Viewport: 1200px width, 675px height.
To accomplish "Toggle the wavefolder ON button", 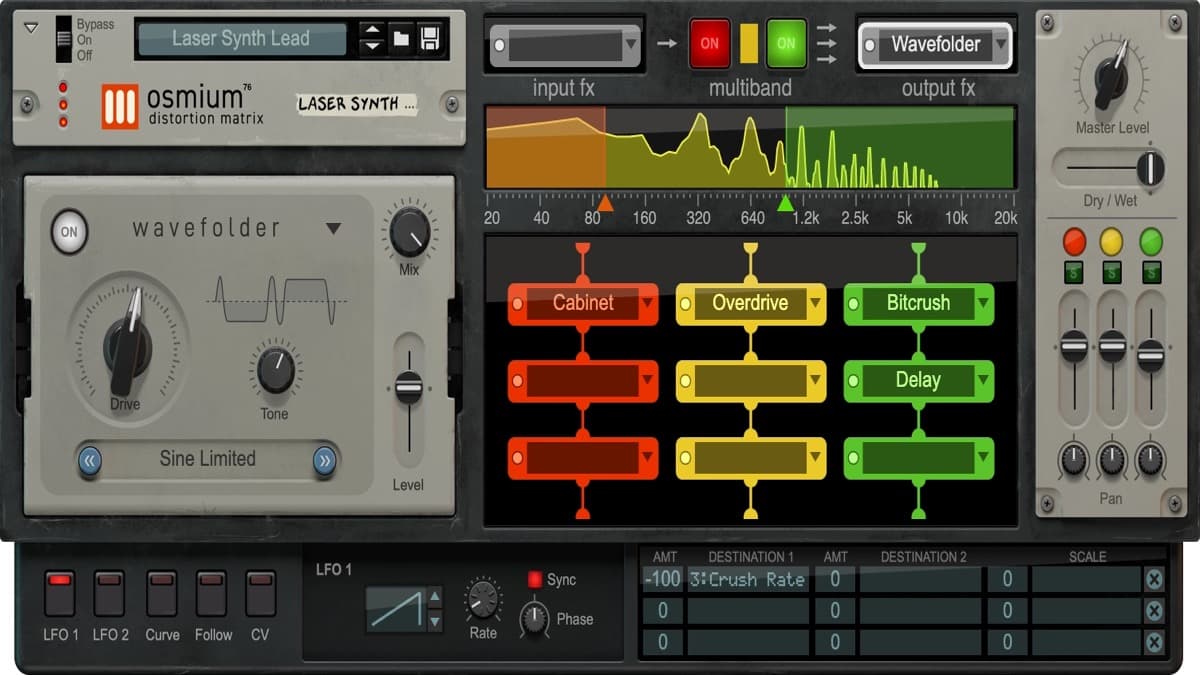I will (x=68, y=232).
